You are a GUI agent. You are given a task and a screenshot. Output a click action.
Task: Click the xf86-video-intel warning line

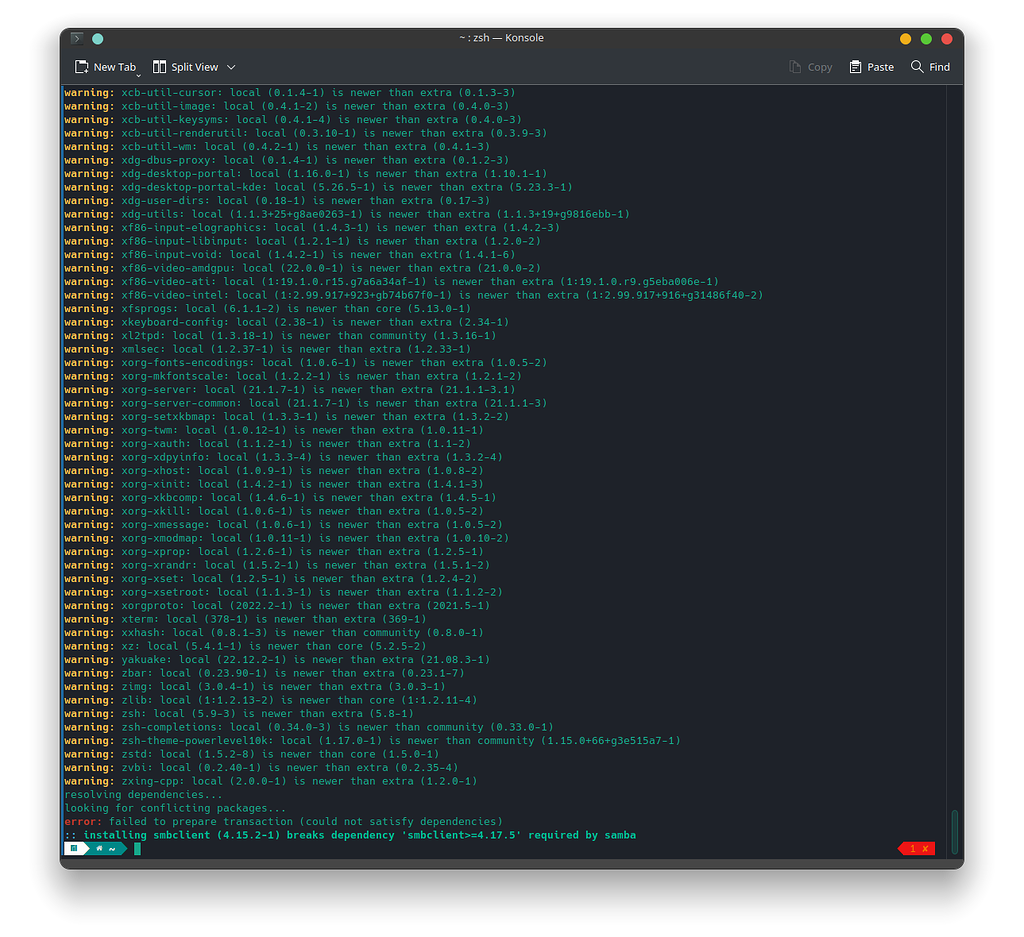(x=413, y=295)
